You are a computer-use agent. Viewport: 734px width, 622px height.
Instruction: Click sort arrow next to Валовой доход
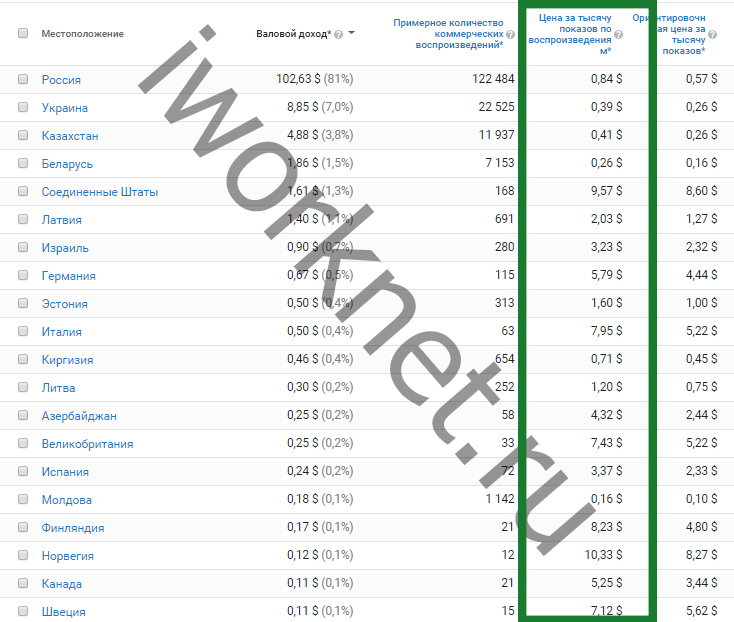coord(352,34)
